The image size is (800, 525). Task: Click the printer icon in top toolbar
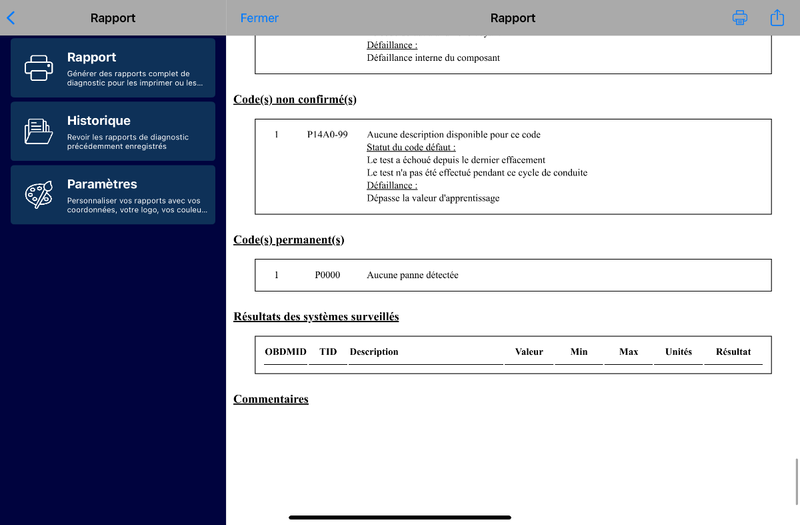(740, 18)
